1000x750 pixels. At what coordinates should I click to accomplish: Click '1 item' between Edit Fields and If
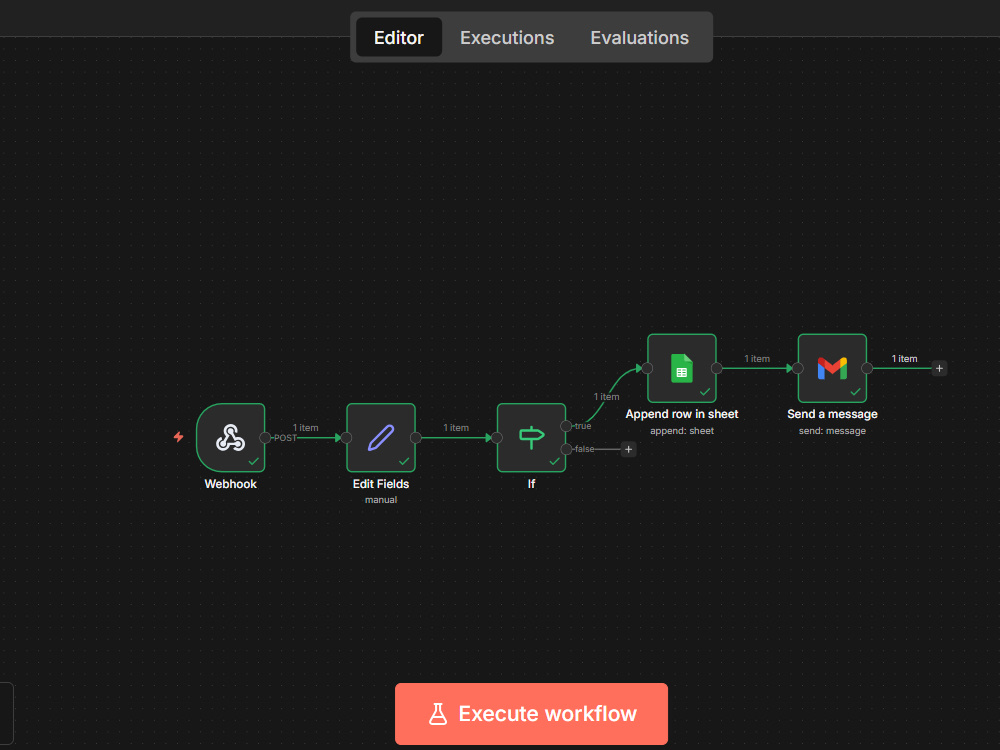[456, 428]
